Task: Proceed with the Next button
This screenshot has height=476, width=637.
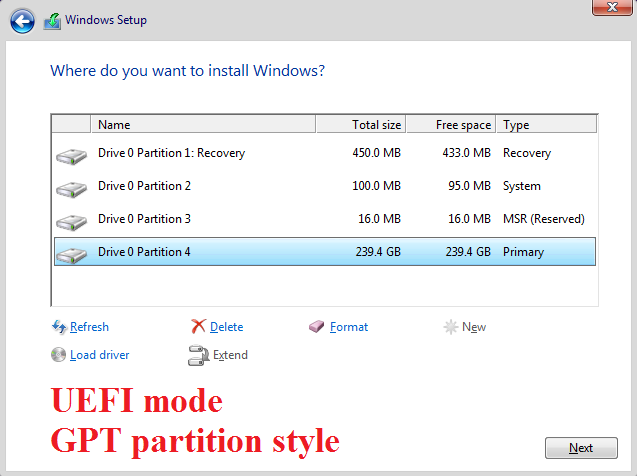Action: 581,448
